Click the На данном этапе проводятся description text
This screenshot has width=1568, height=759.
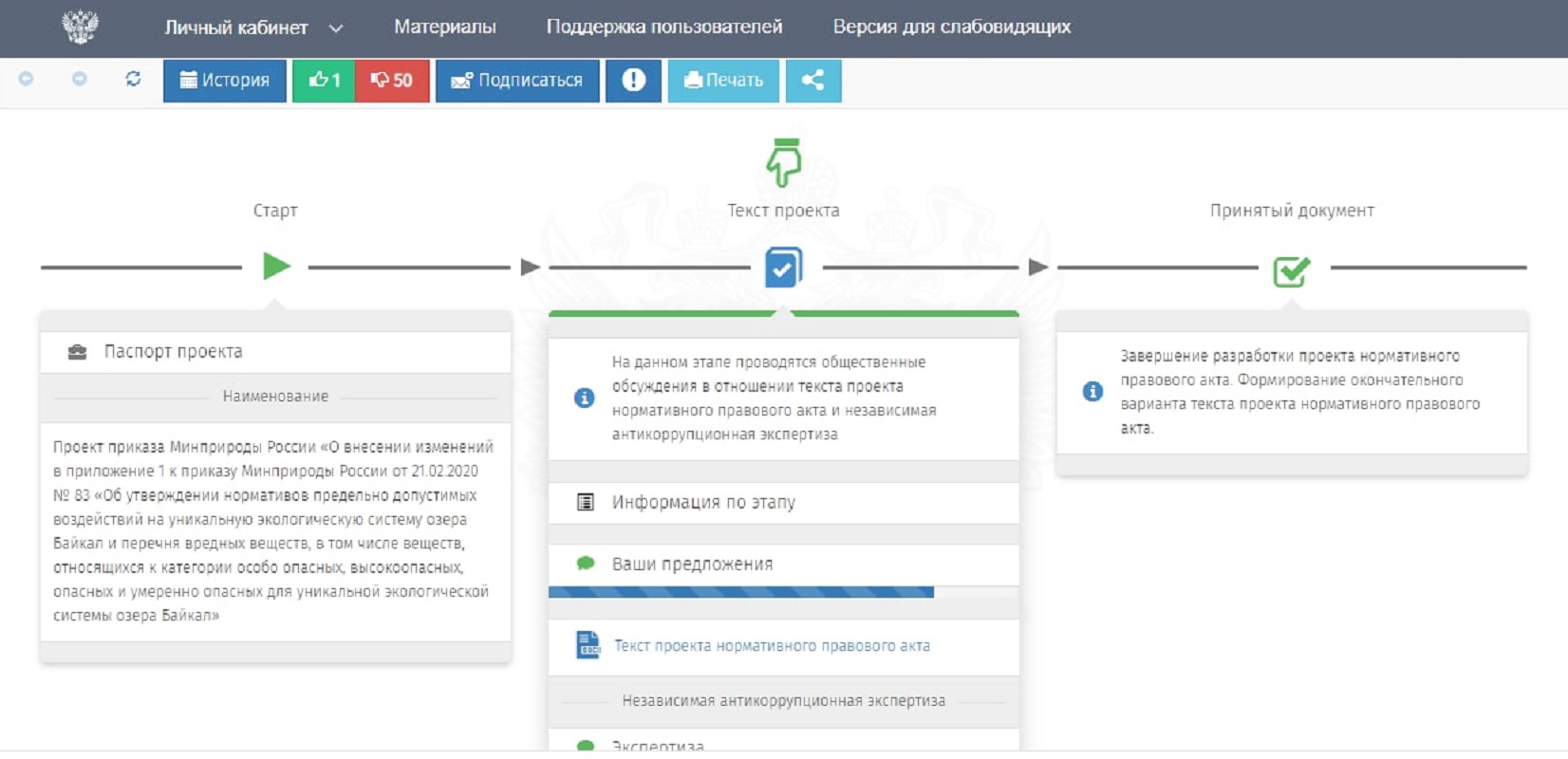pyautogui.click(x=775, y=398)
